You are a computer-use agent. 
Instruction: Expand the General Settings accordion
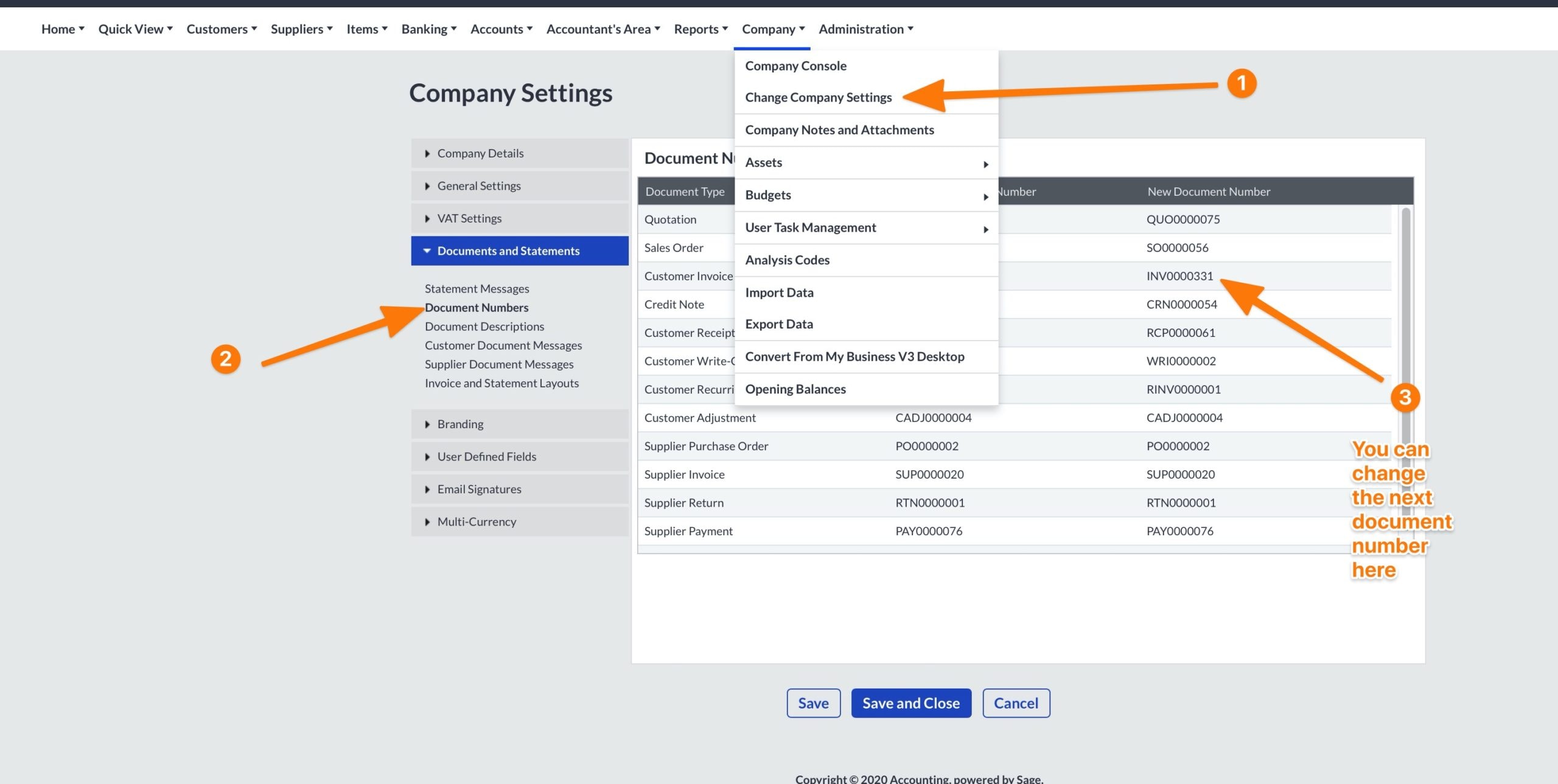tap(478, 186)
